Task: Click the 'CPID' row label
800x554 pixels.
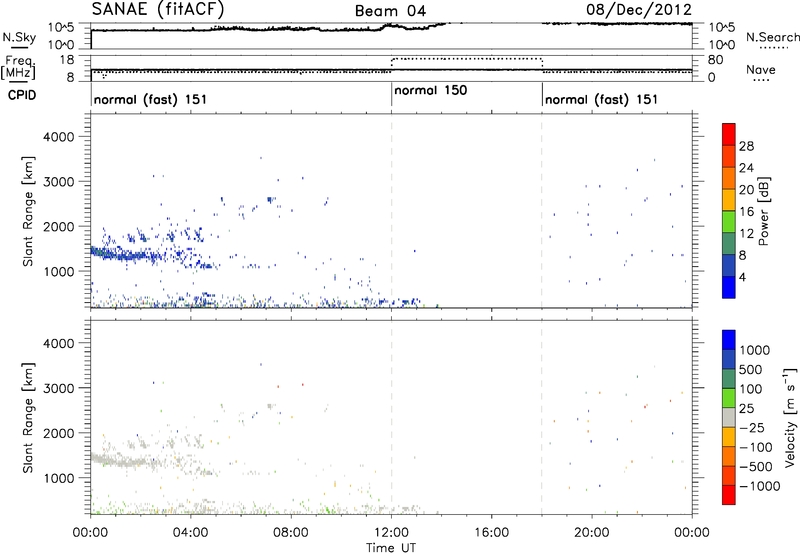Action: pos(22,95)
